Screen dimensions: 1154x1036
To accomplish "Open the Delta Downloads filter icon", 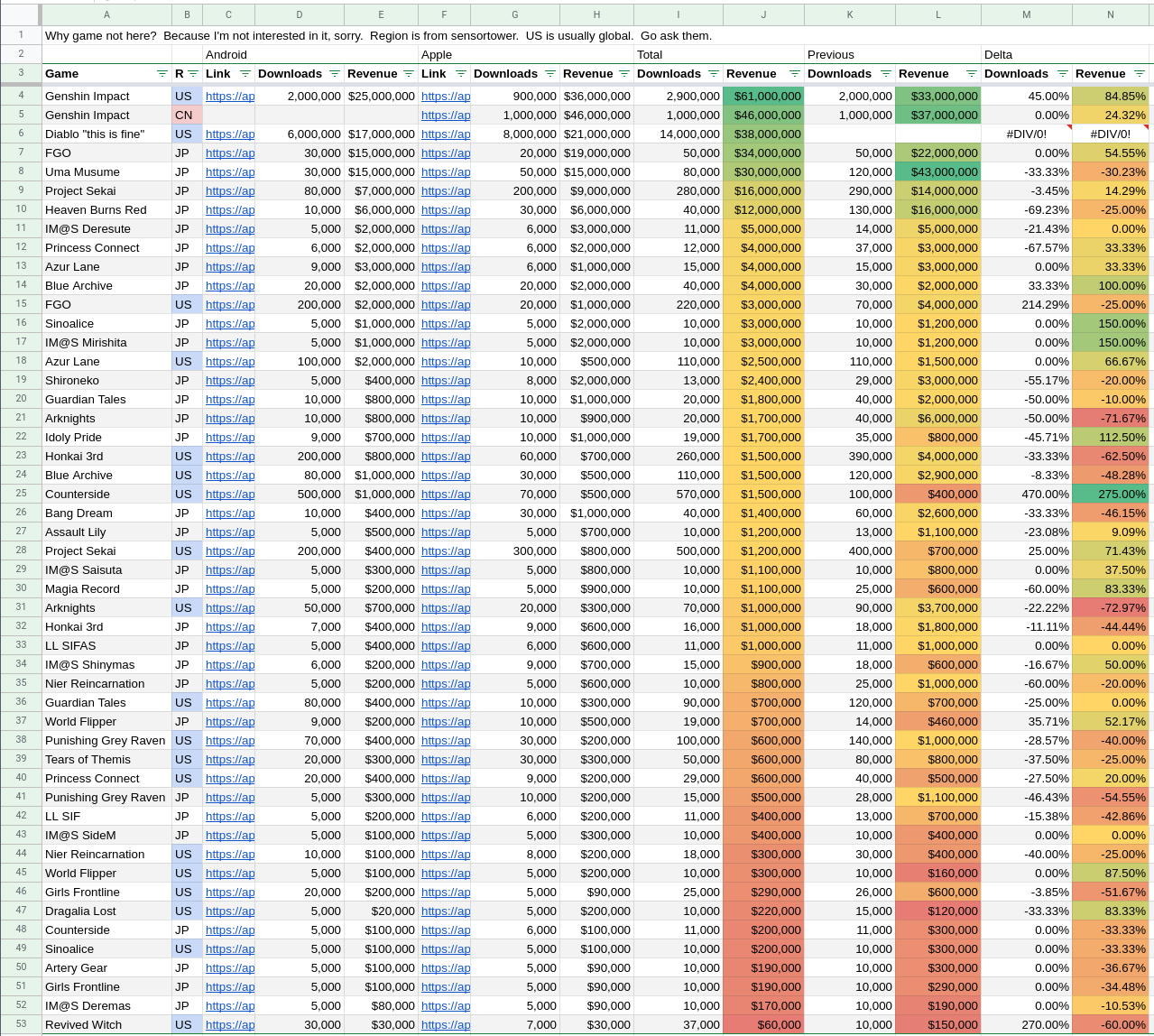I will pyautogui.click(x=1063, y=74).
